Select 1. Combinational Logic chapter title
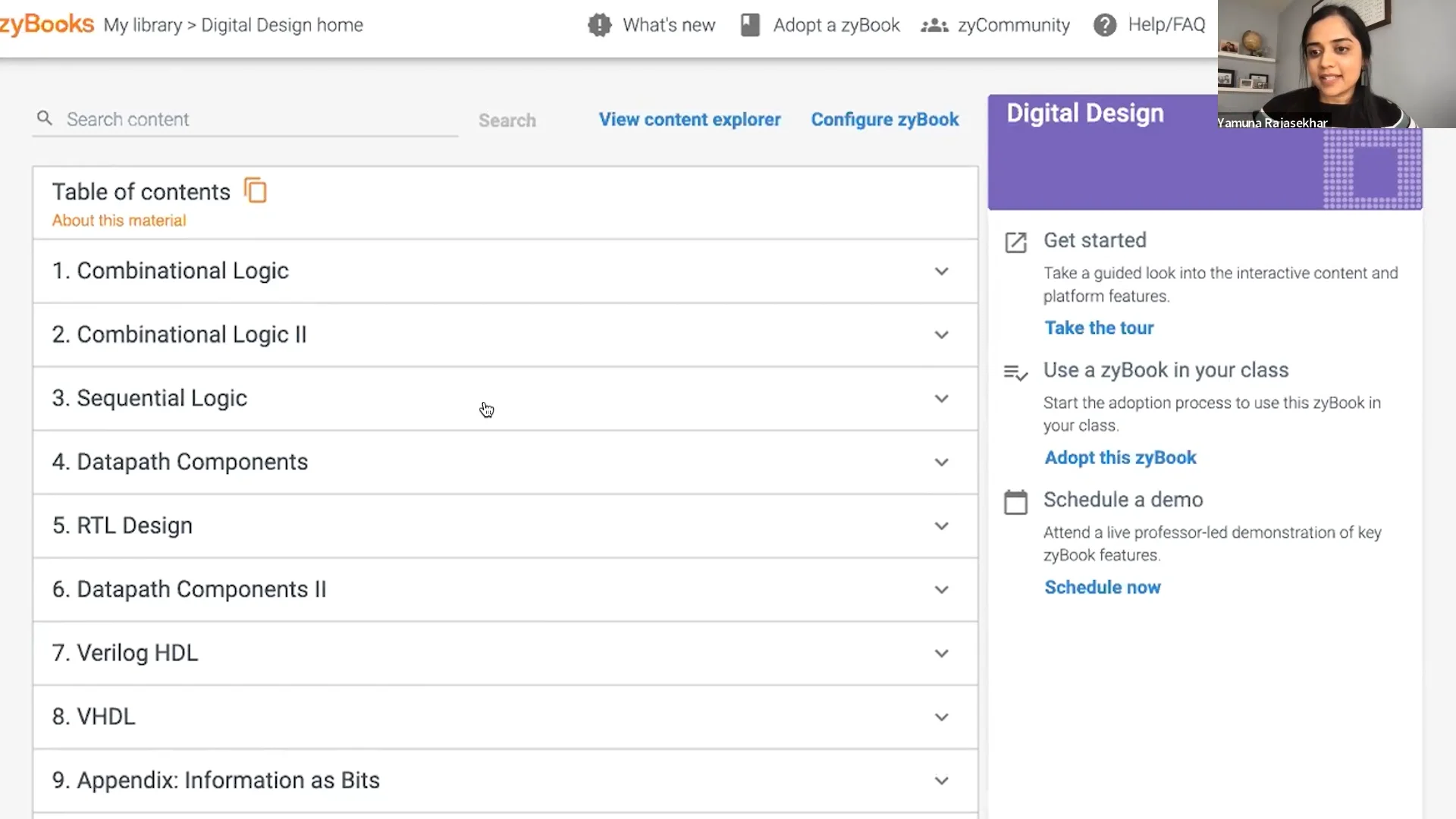The width and height of the screenshot is (1456, 819). click(171, 271)
